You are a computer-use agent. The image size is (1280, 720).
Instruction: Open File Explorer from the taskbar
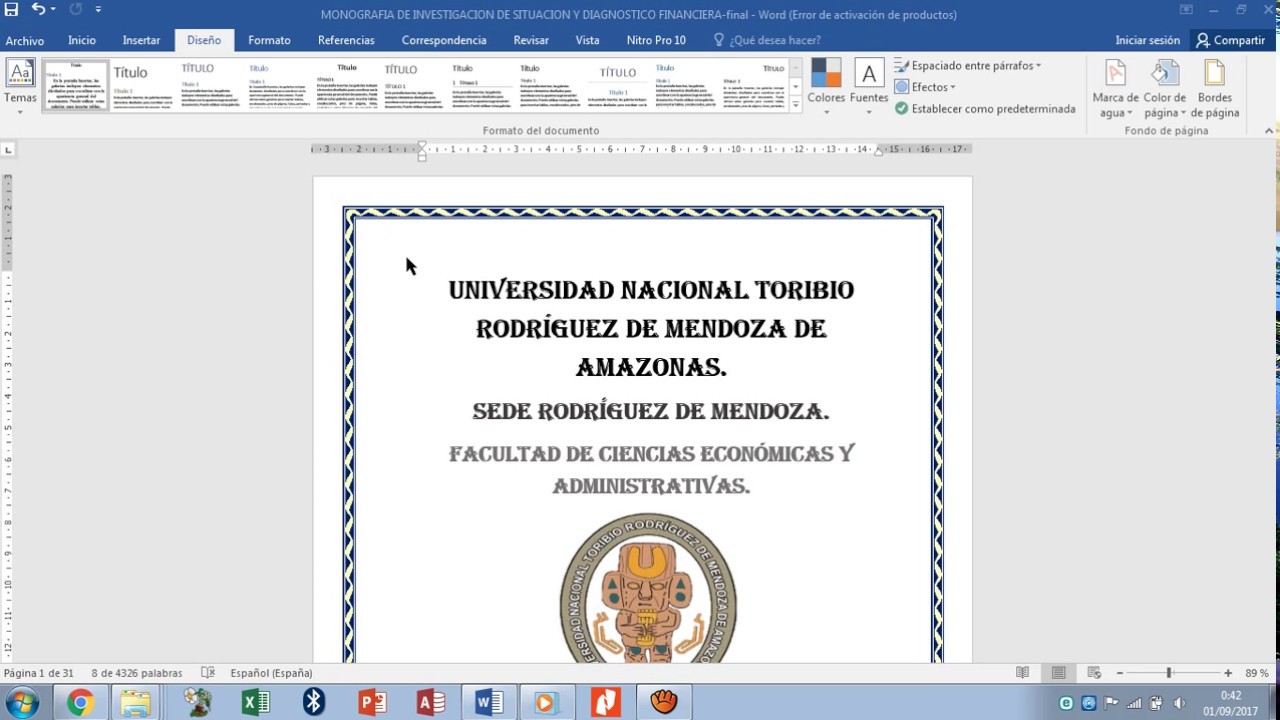click(136, 703)
